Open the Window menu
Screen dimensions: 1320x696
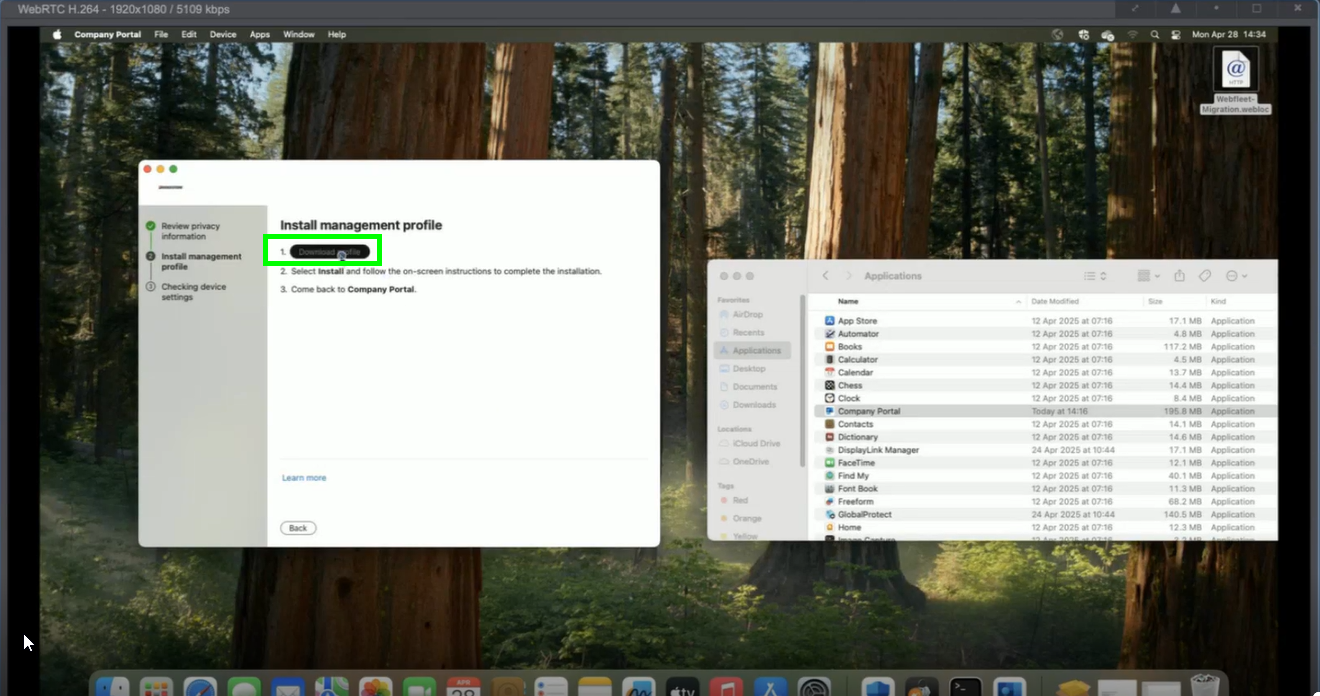(299, 34)
